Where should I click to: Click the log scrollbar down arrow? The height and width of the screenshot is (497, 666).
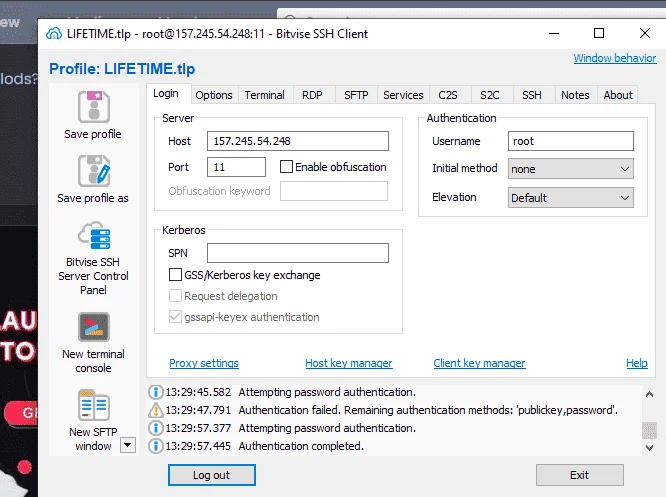point(649,447)
